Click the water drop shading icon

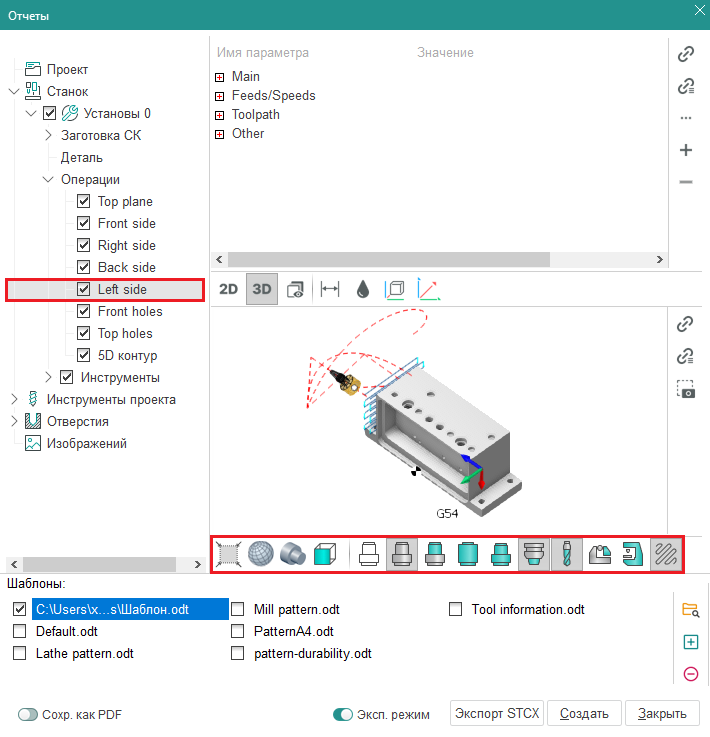point(362,289)
